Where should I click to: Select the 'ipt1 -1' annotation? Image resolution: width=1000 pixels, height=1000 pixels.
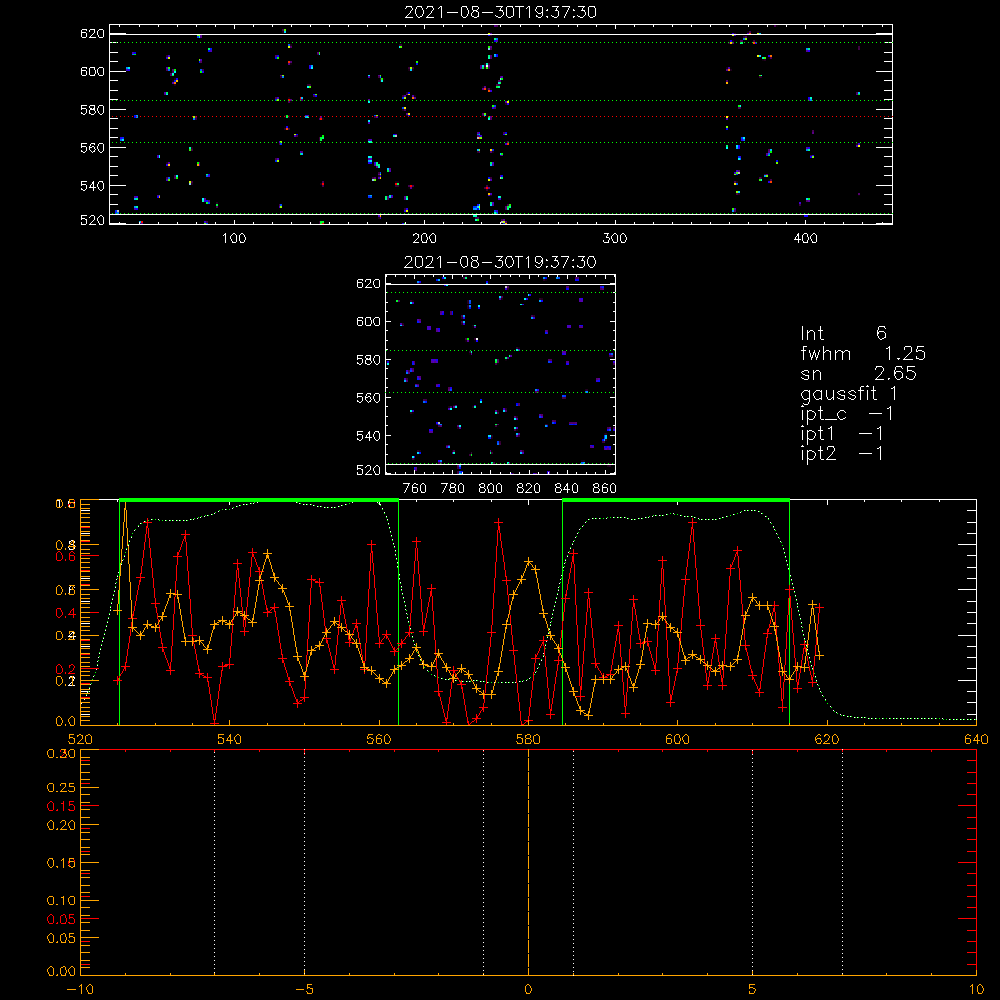click(x=842, y=434)
